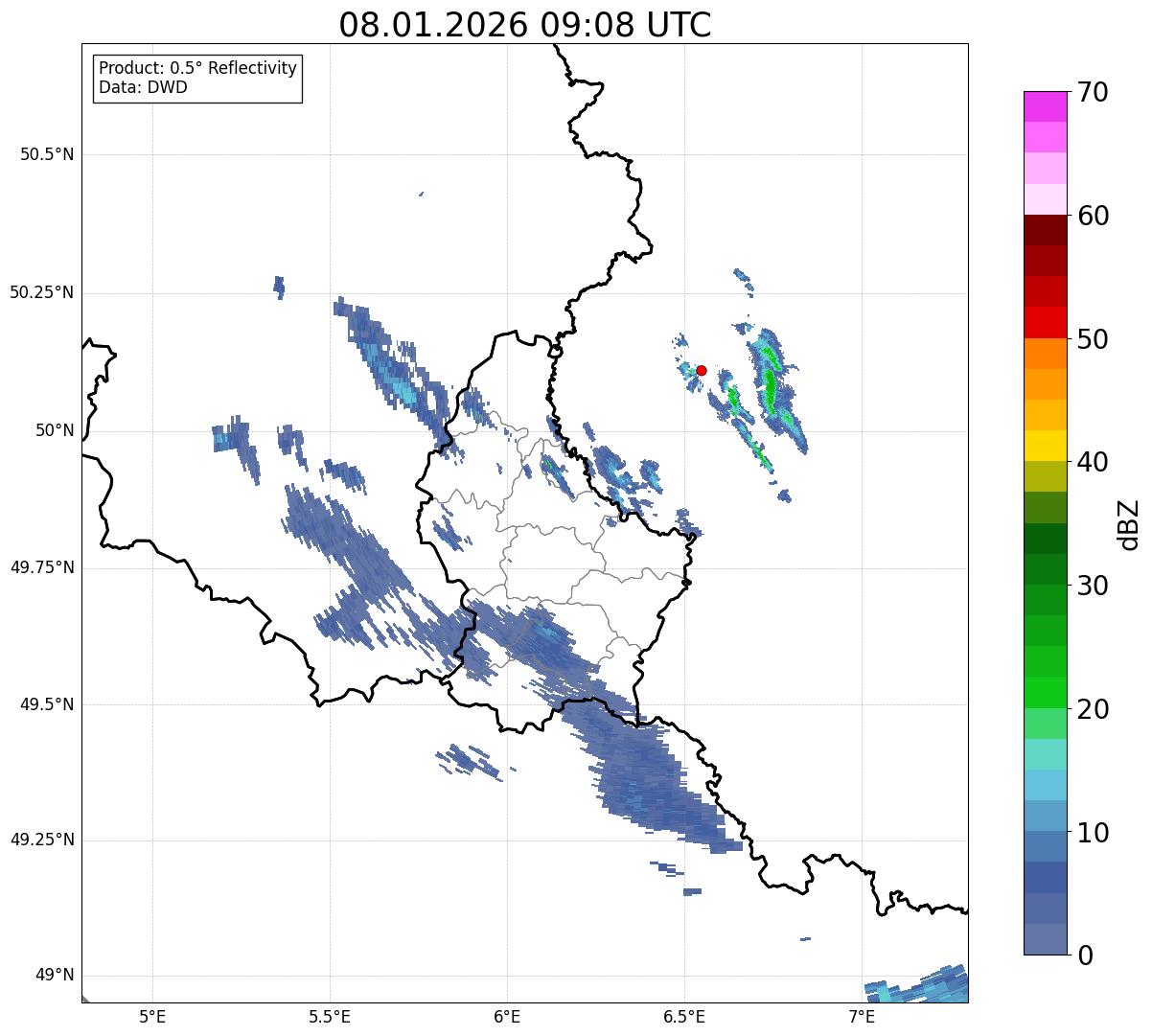
Task: Click the latitude label 49°N
Action: click(x=55, y=976)
